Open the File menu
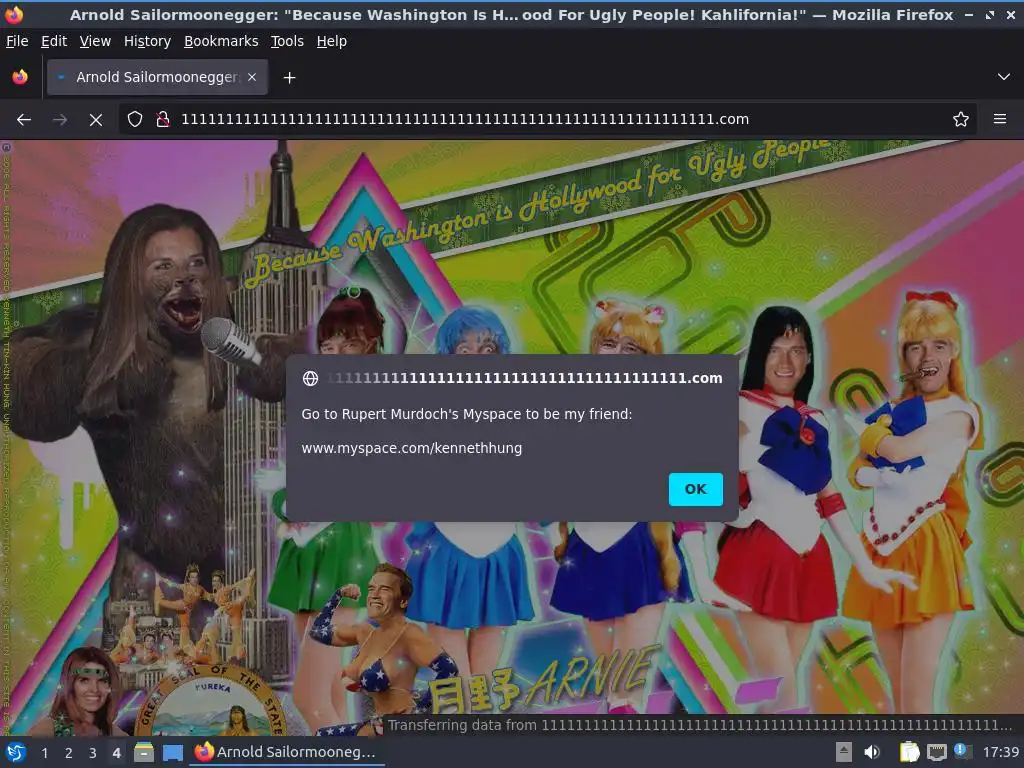The width and height of the screenshot is (1024, 768). (17, 41)
